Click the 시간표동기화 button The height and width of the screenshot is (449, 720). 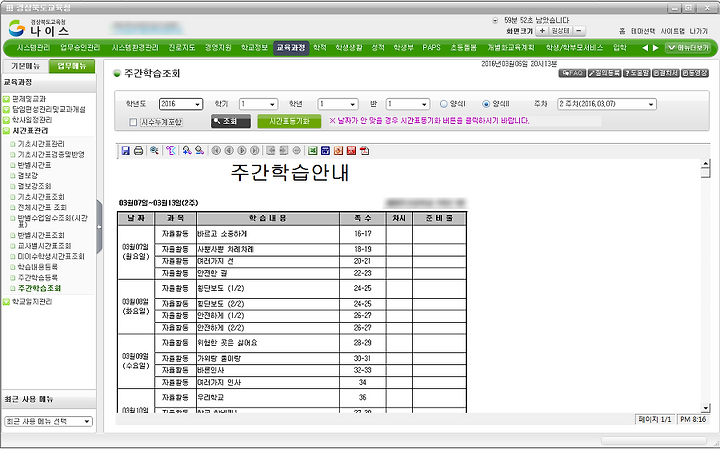click(289, 122)
